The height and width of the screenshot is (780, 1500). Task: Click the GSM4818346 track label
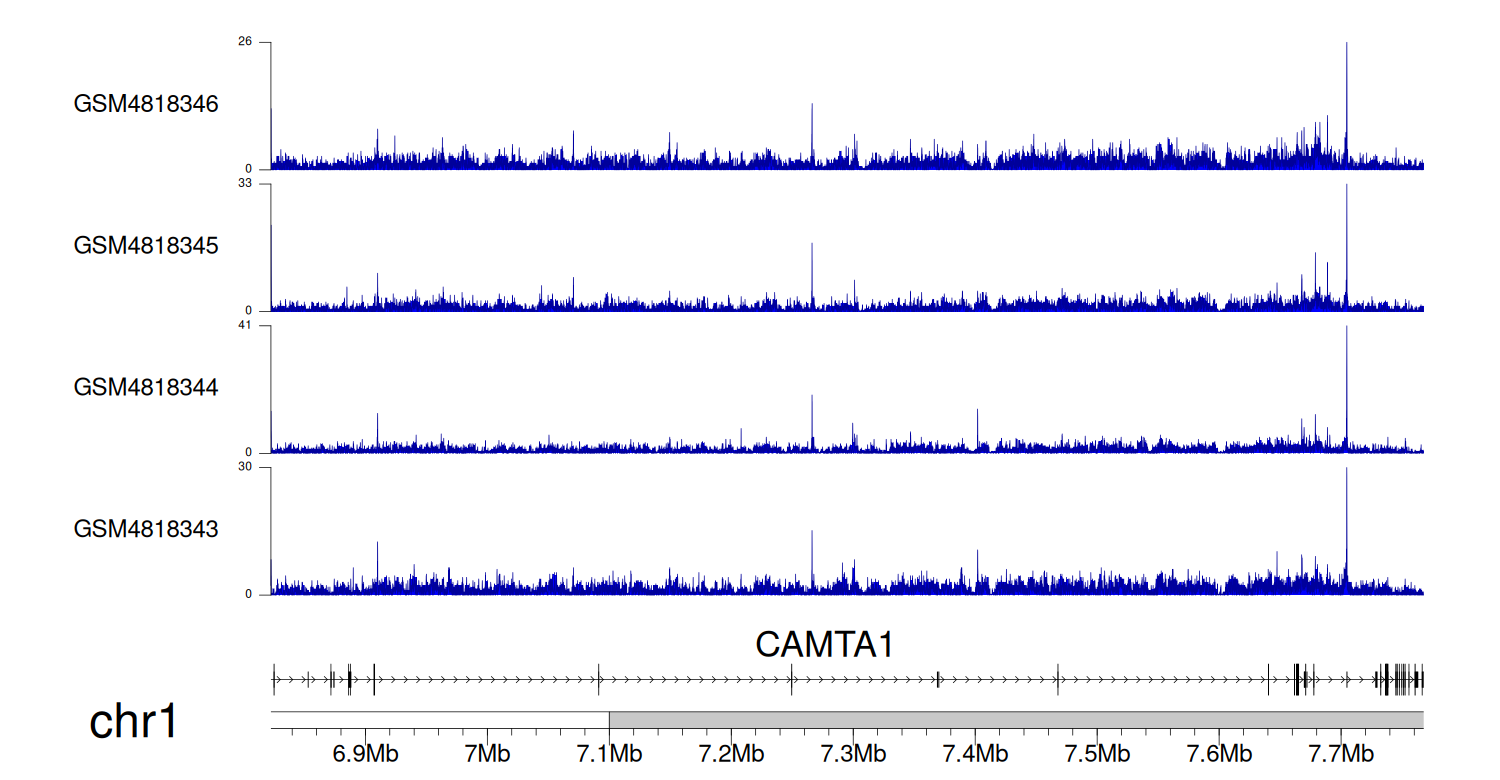pyautogui.click(x=146, y=104)
